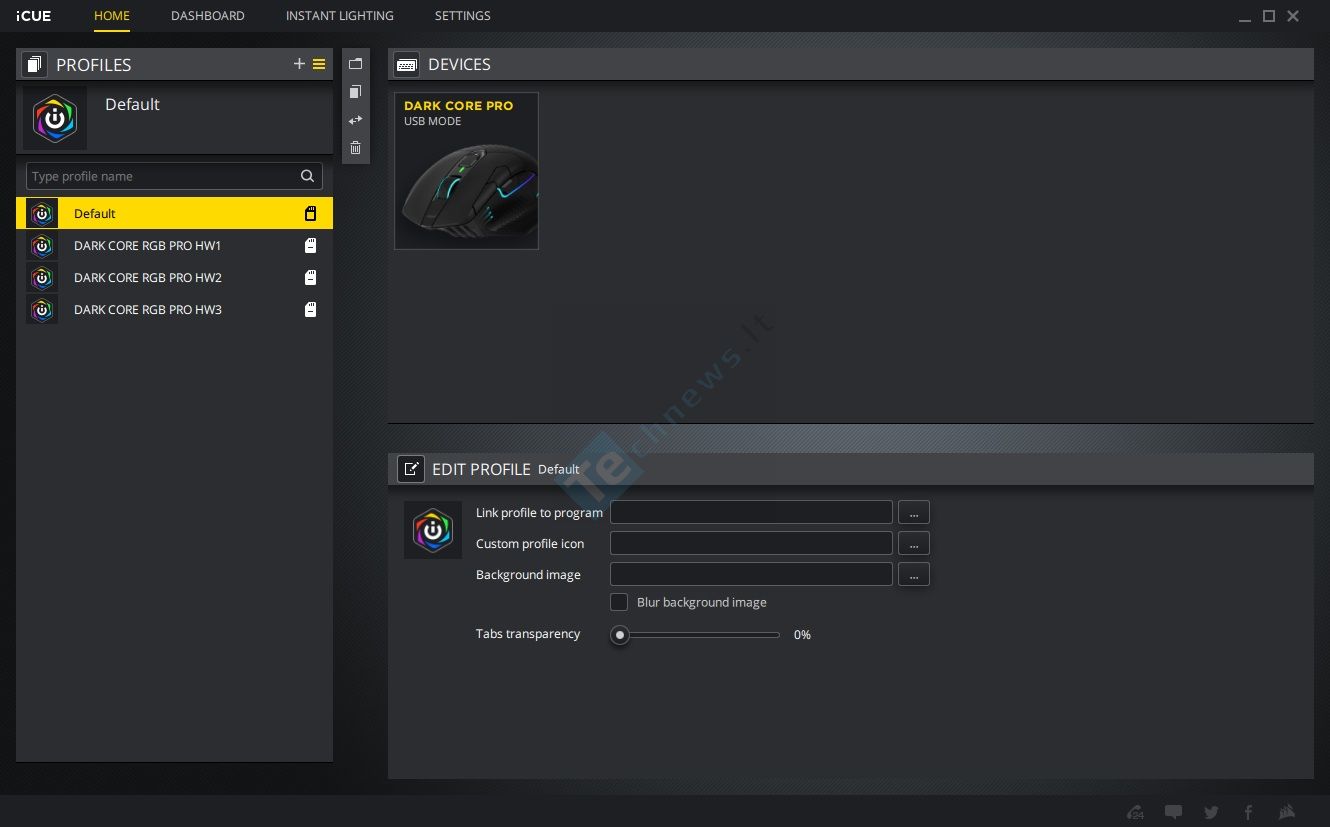Select the DARK CORE PRO device tile

[467, 171]
